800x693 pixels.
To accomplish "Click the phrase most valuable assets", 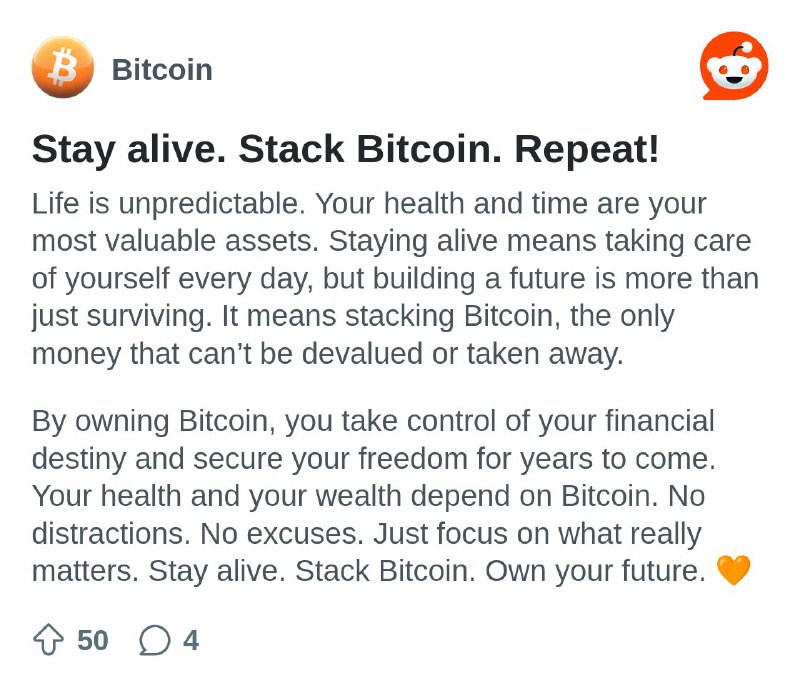I will 172,241.
